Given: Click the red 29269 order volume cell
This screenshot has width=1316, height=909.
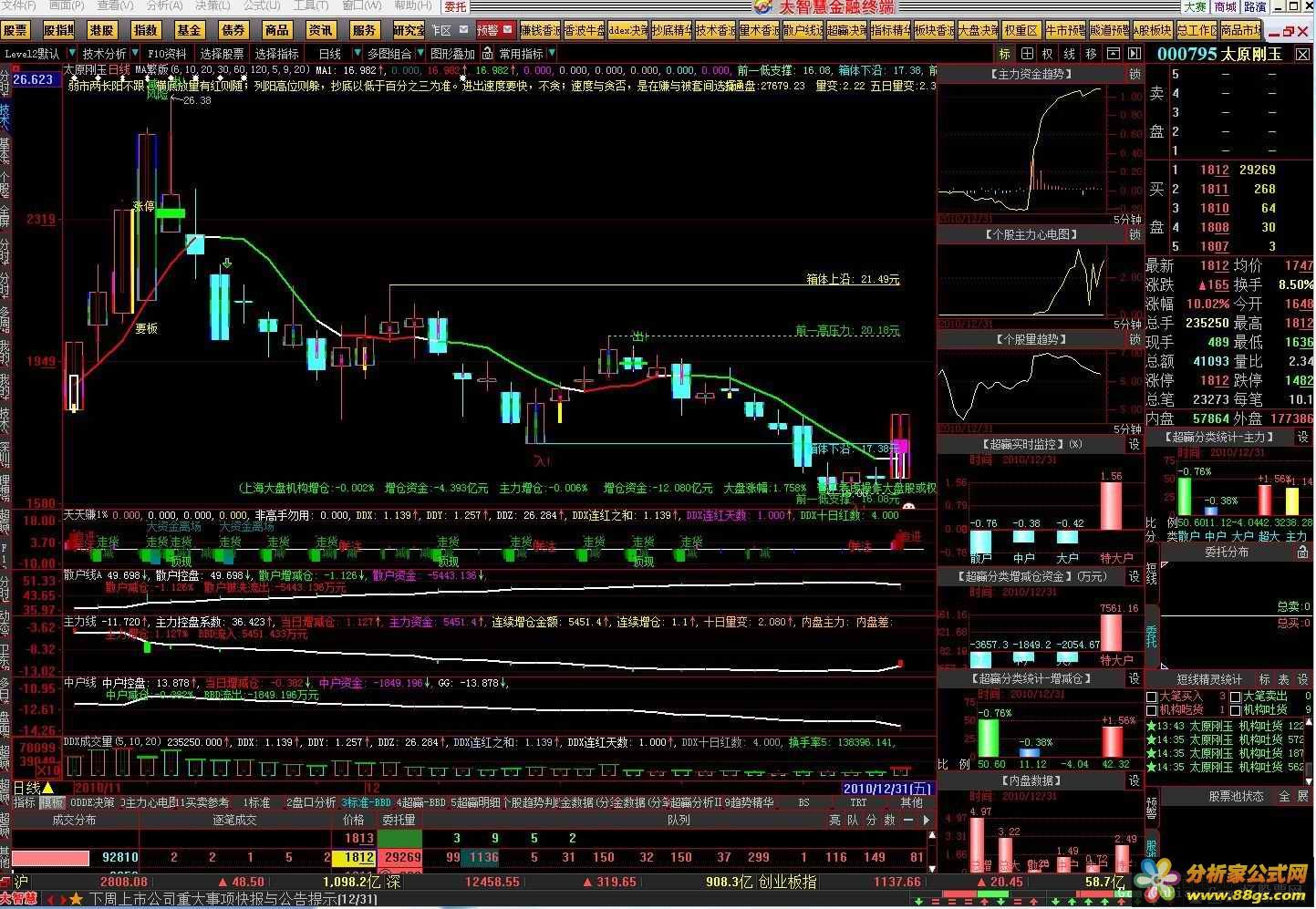Looking at the screenshot, I should pyautogui.click(x=401, y=857).
